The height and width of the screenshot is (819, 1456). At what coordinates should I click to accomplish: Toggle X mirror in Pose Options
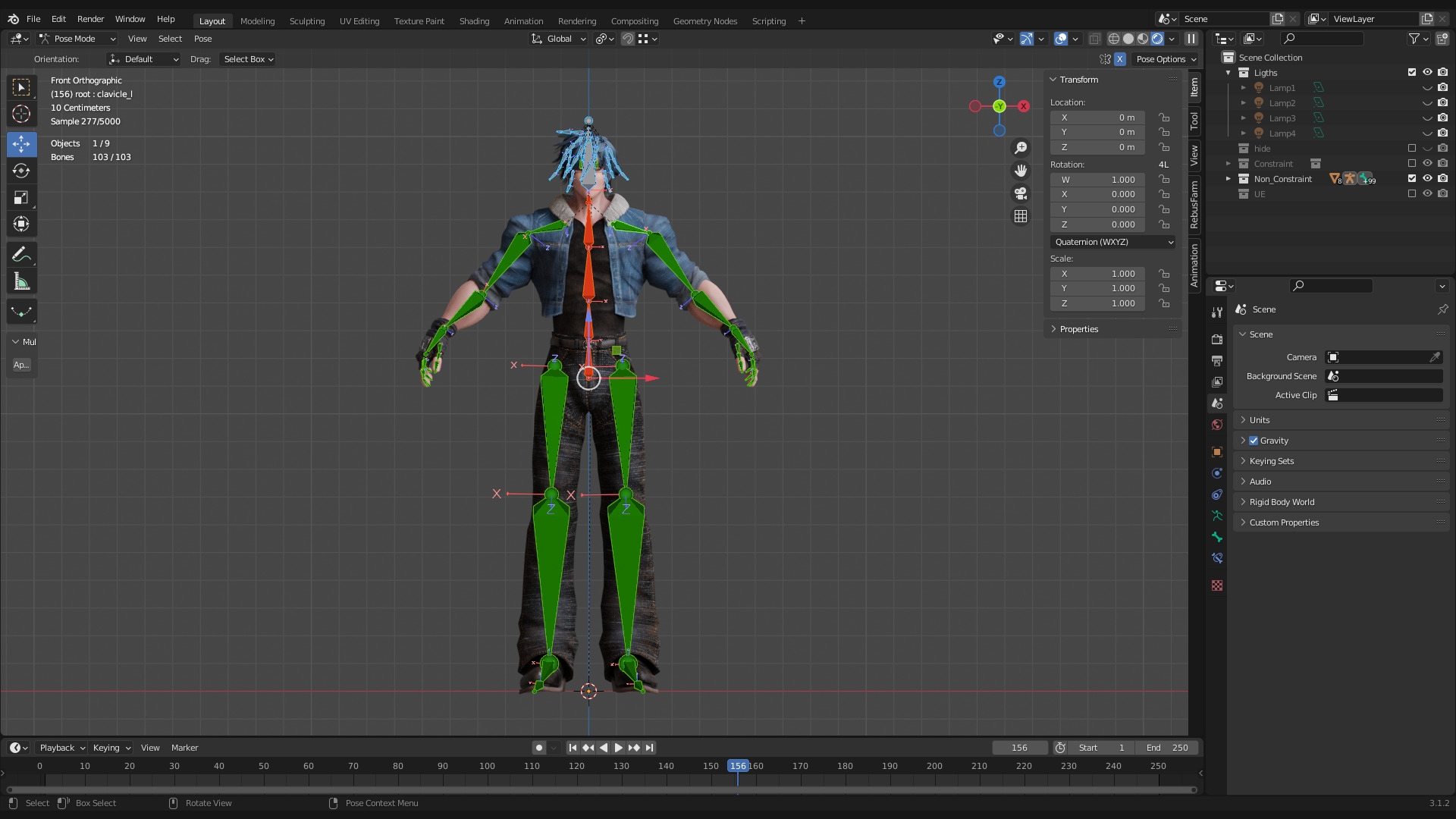coord(1120,59)
